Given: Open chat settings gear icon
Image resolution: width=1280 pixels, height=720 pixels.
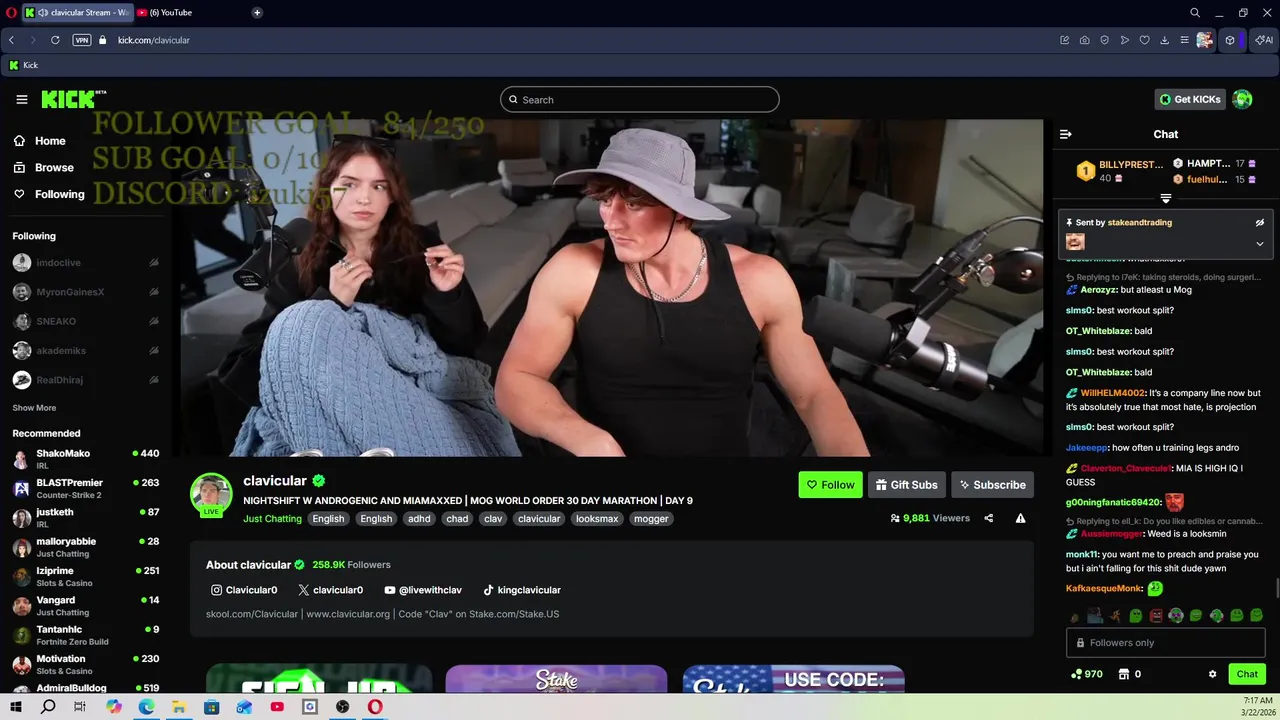Looking at the screenshot, I should point(1213,674).
